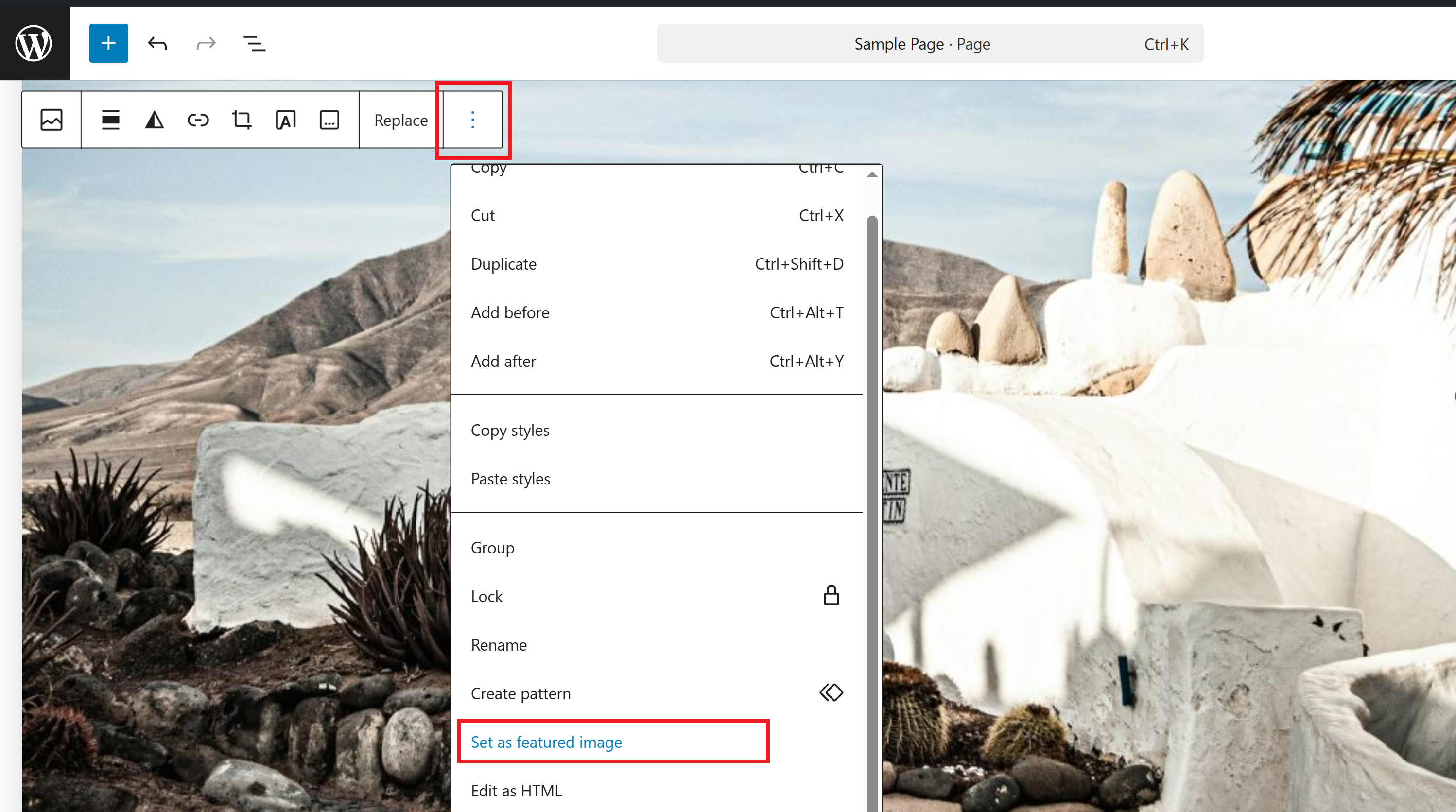Click the Image block type icon
1456x812 pixels.
coord(52,120)
